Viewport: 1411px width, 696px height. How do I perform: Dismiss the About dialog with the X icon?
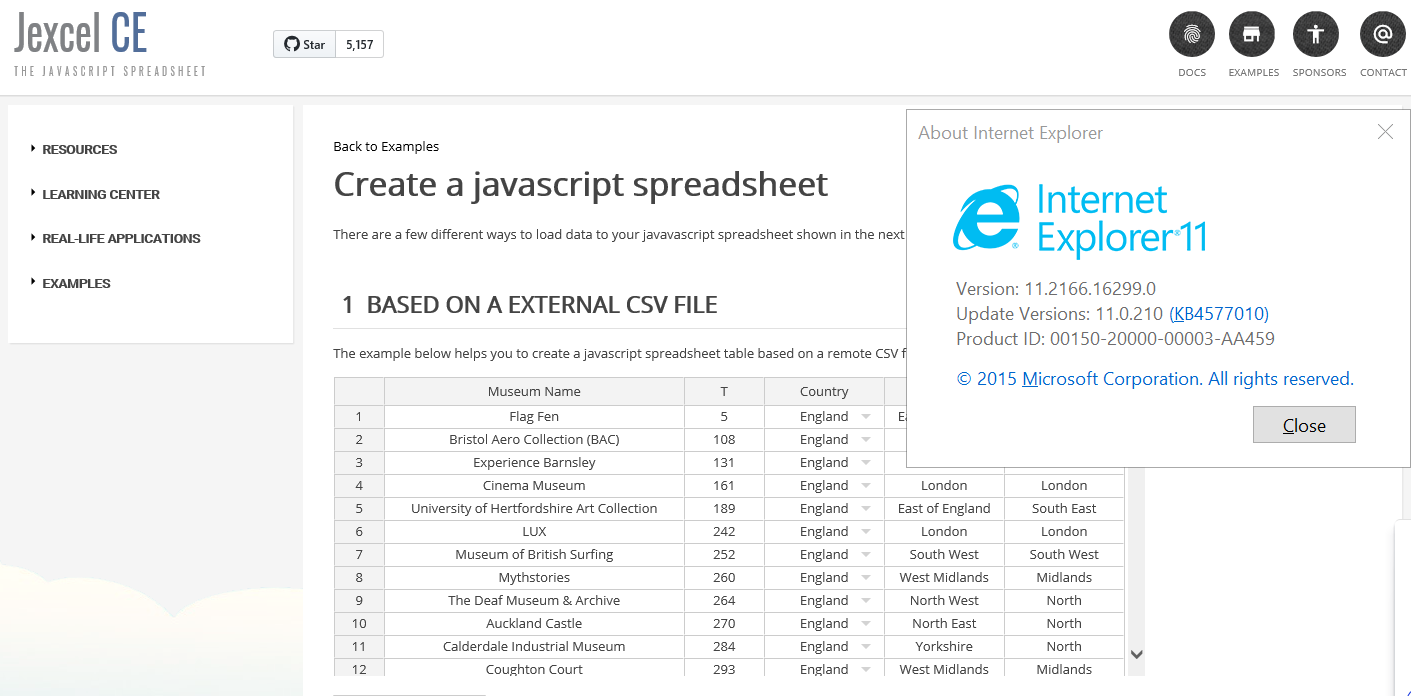(x=1385, y=131)
